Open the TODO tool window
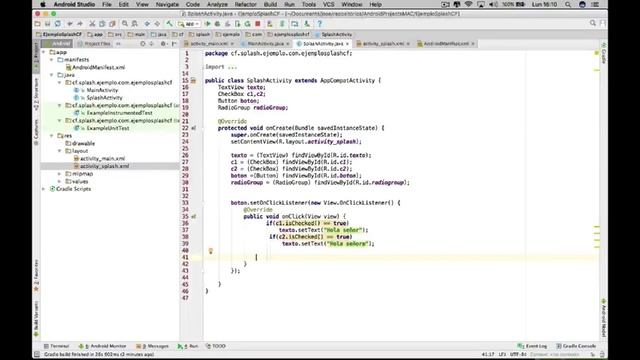This screenshot has width=640, height=360. [216, 346]
